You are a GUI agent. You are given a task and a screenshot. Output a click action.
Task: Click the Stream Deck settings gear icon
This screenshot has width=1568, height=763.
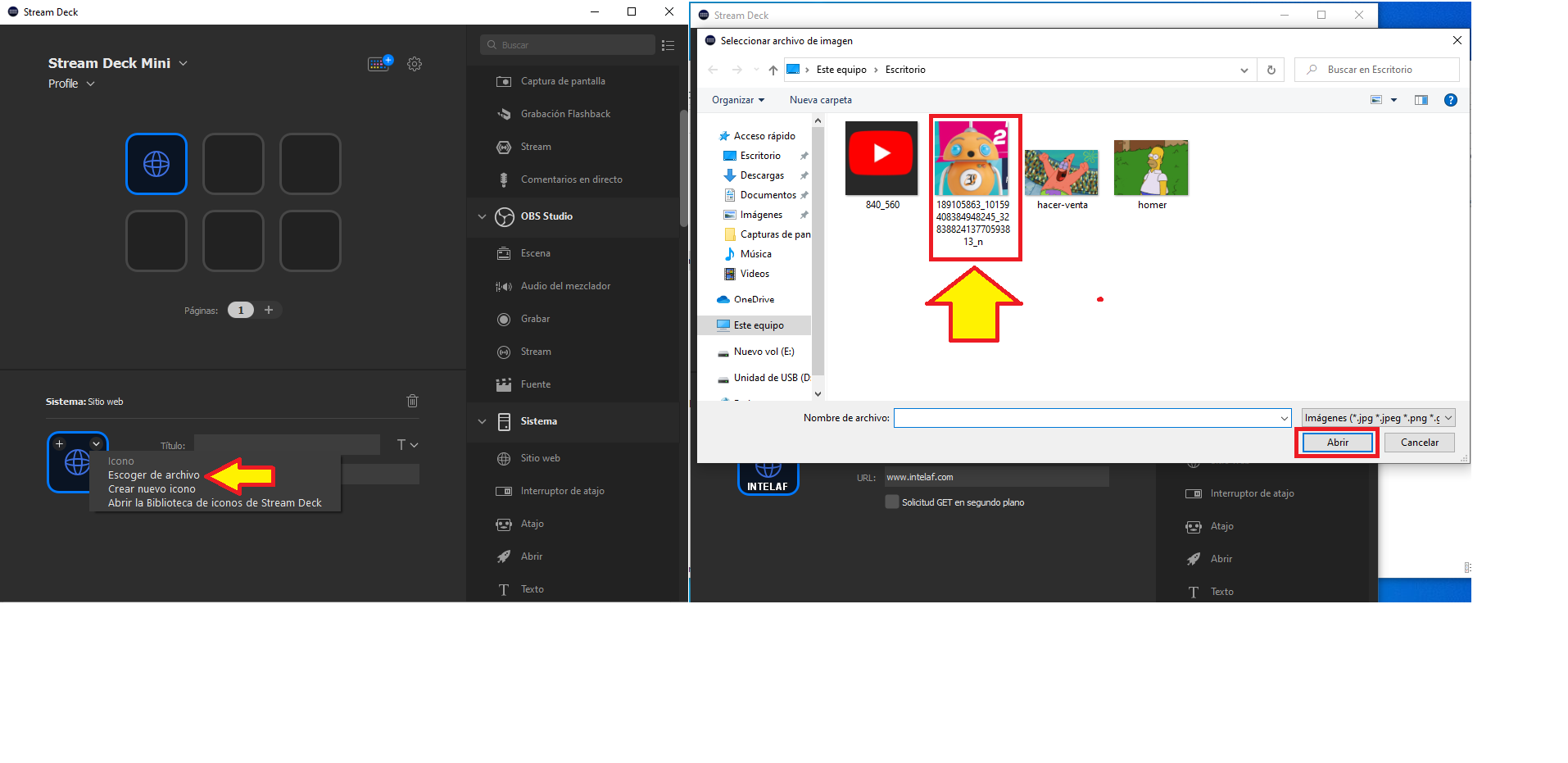415,64
